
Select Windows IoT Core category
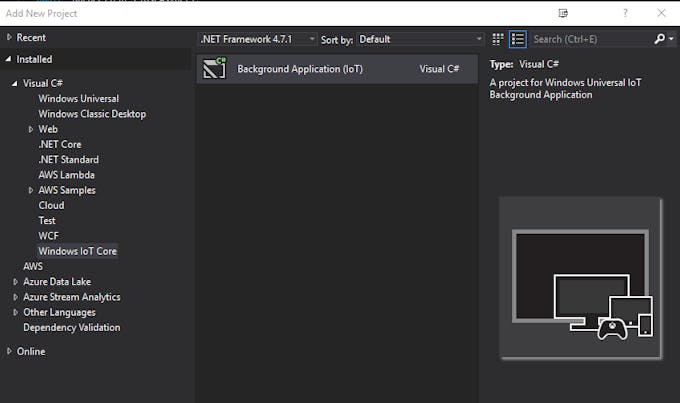[78, 251]
